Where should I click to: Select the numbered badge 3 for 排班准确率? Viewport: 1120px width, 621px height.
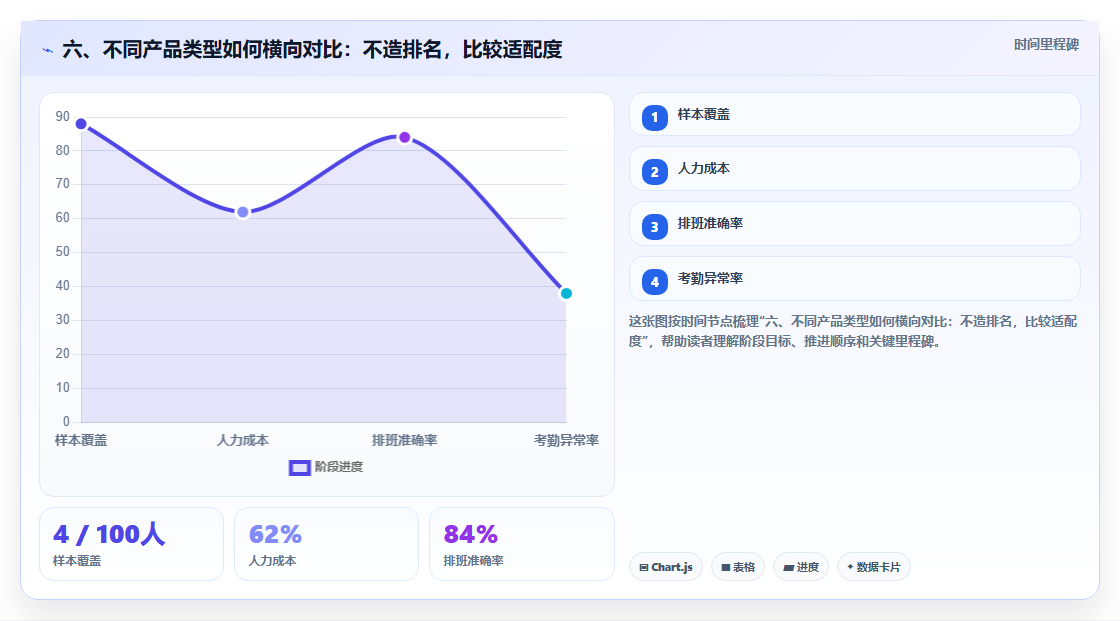tap(654, 227)
